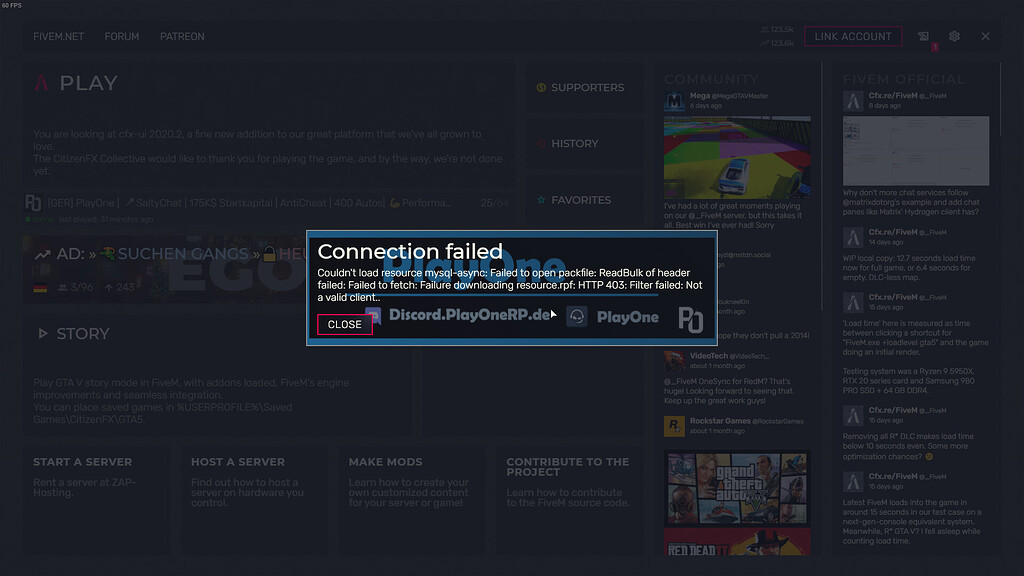
Task: Click the German flag icon on ad server
Action: coord(40,287)
